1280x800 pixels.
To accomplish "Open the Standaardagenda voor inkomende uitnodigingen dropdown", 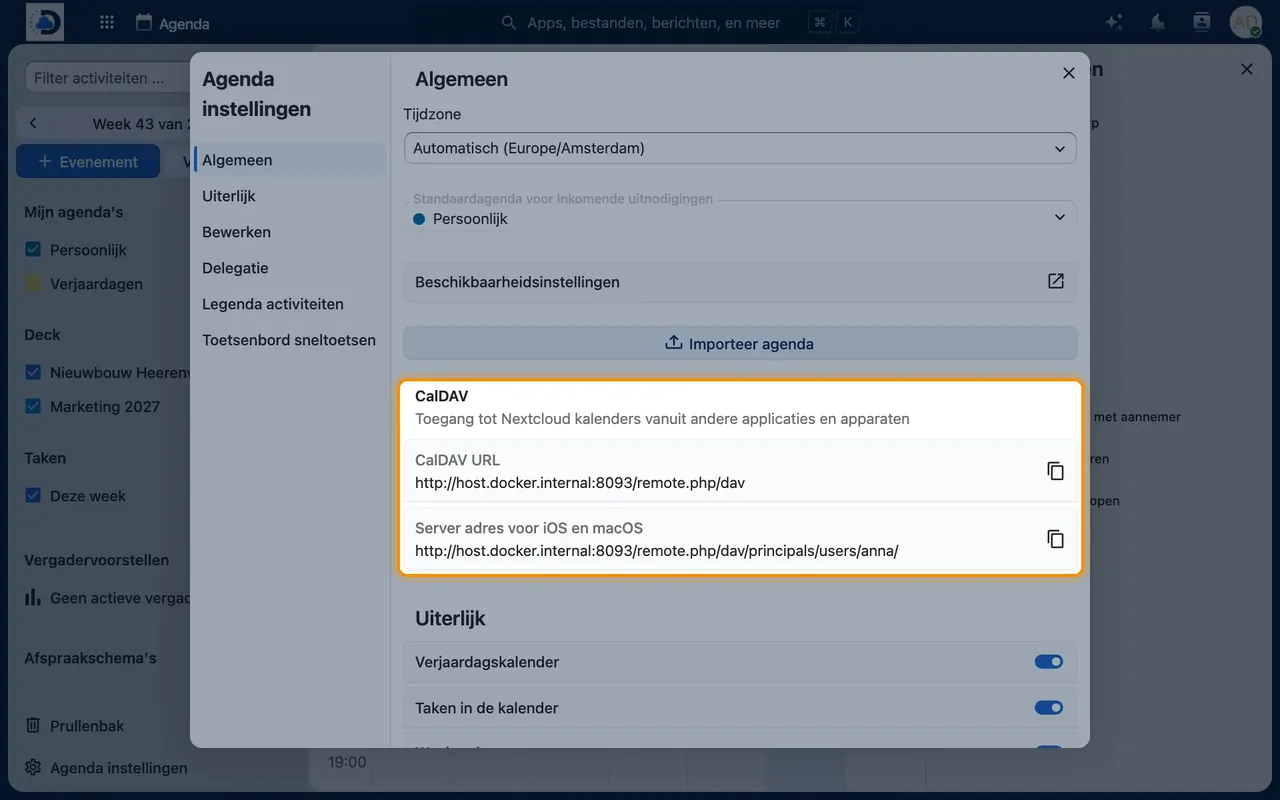I will [740, 218].
